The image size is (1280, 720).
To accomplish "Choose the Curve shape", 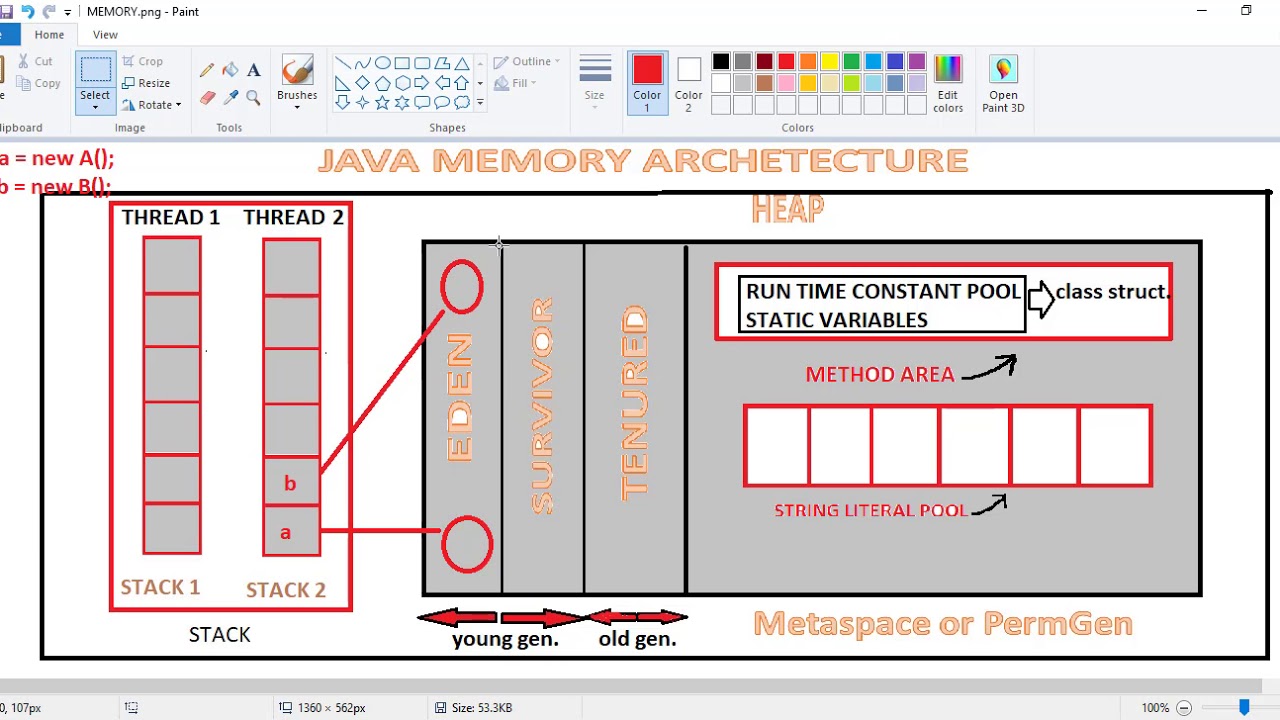I will tap(362, 63).
